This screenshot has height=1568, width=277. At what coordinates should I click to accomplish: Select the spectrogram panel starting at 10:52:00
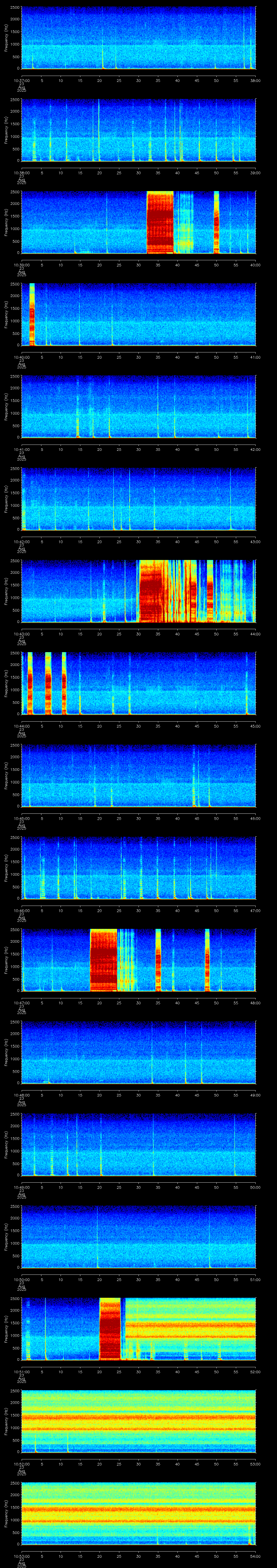click(138, 1421)
